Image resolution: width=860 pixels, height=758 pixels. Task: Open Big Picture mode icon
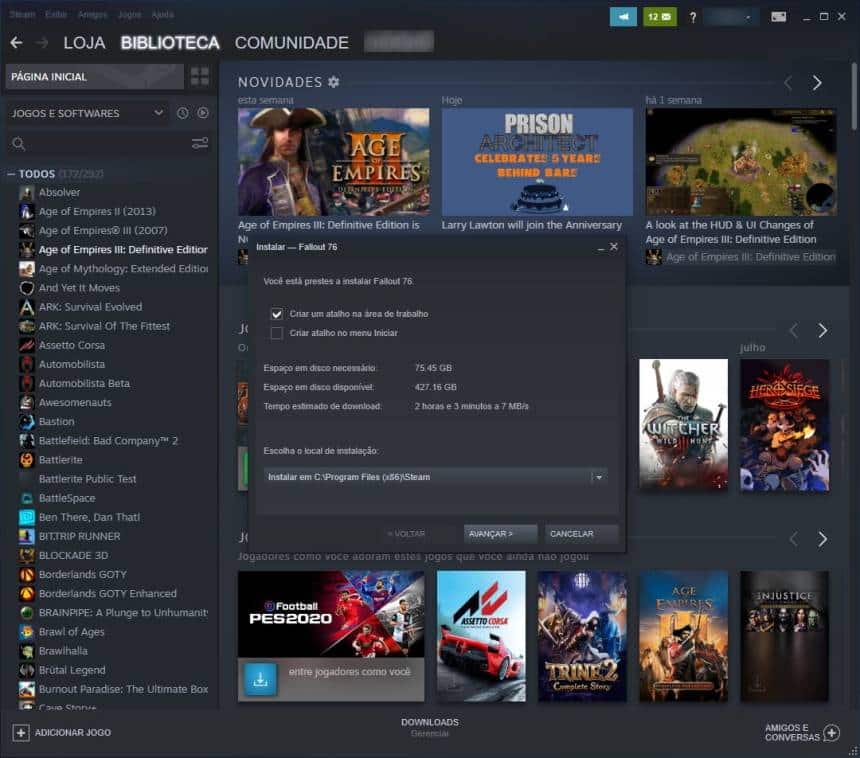(x=778, y=17)
